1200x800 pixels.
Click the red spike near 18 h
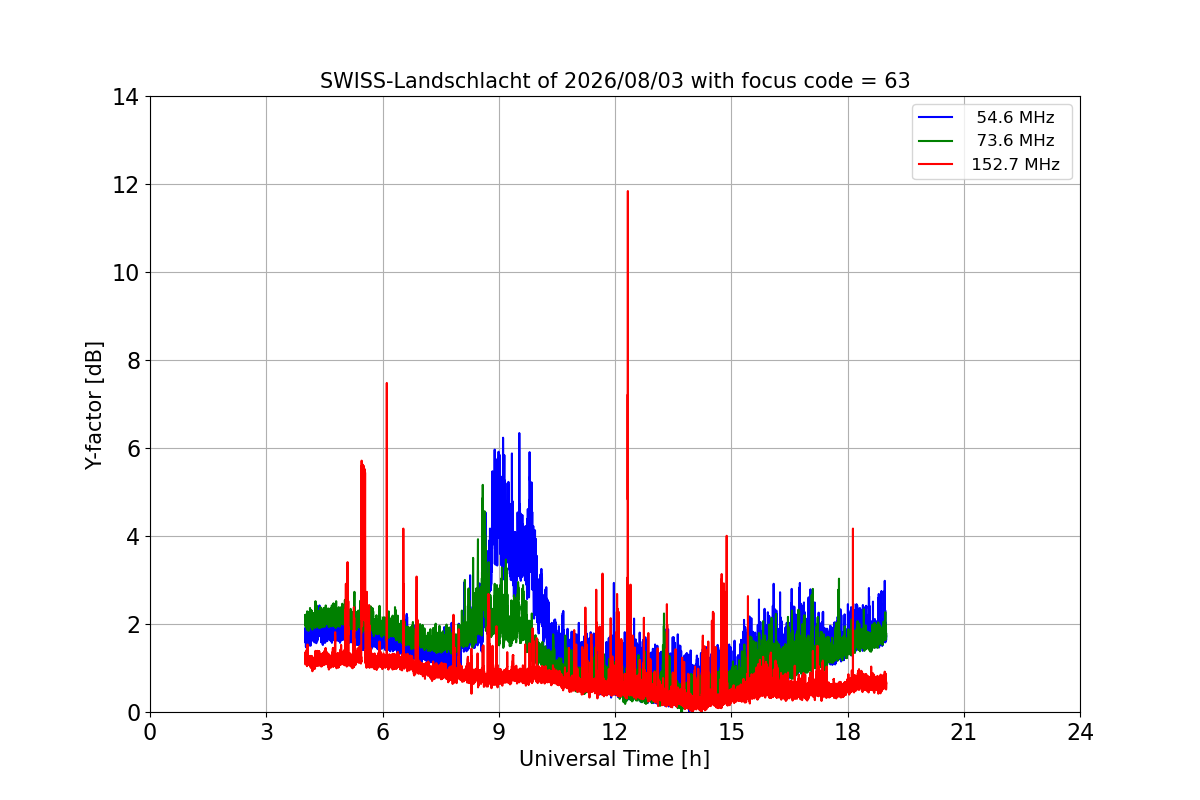pos(852,530)
